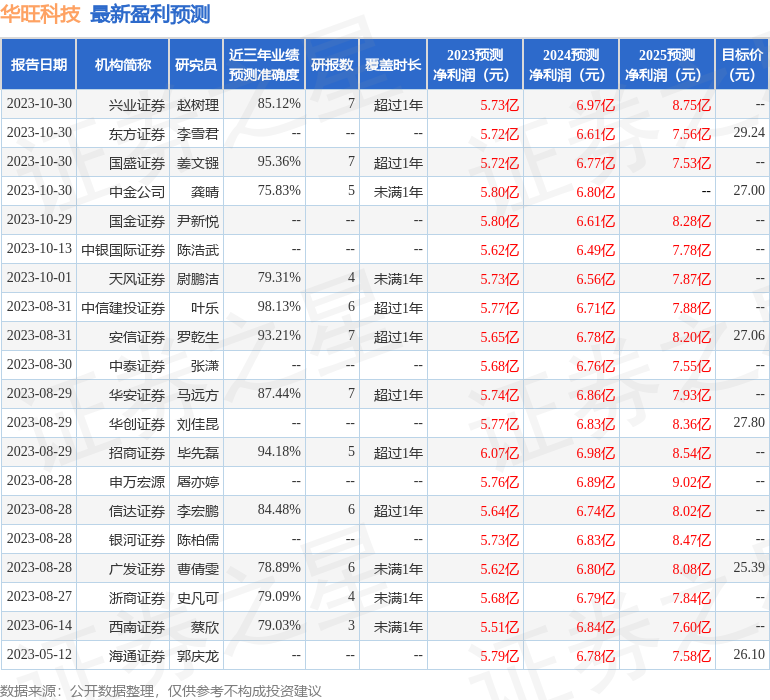Click the 研报数 column header
770x700 pixels.
pyautogui.click(x=332, y=64)
